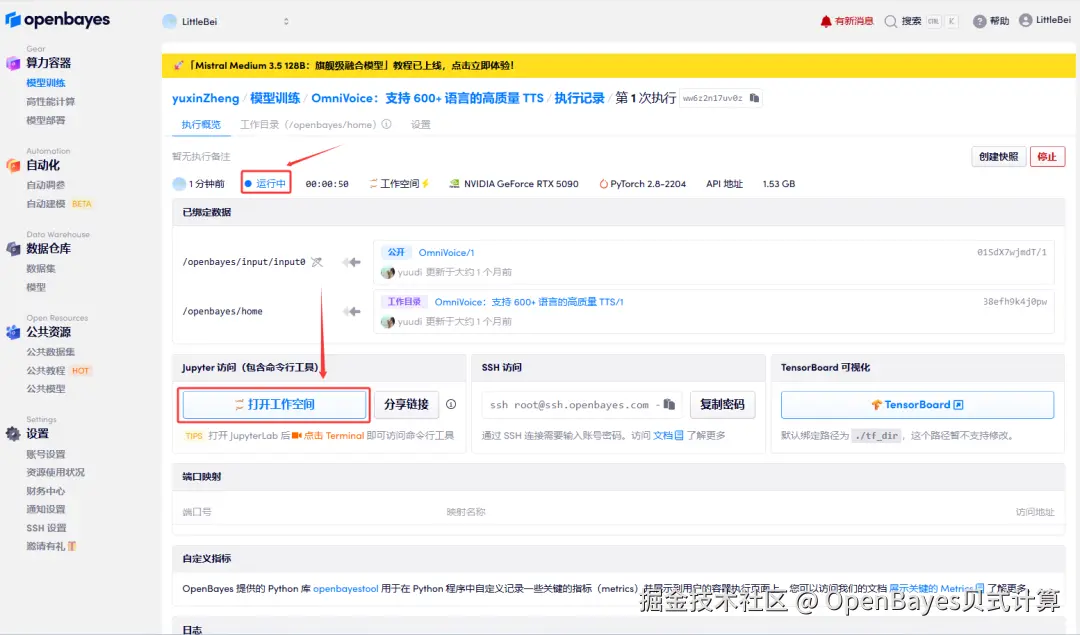
Task: Click the ssh root@ssh.openbayes.com field
Action: pos(582,404)
